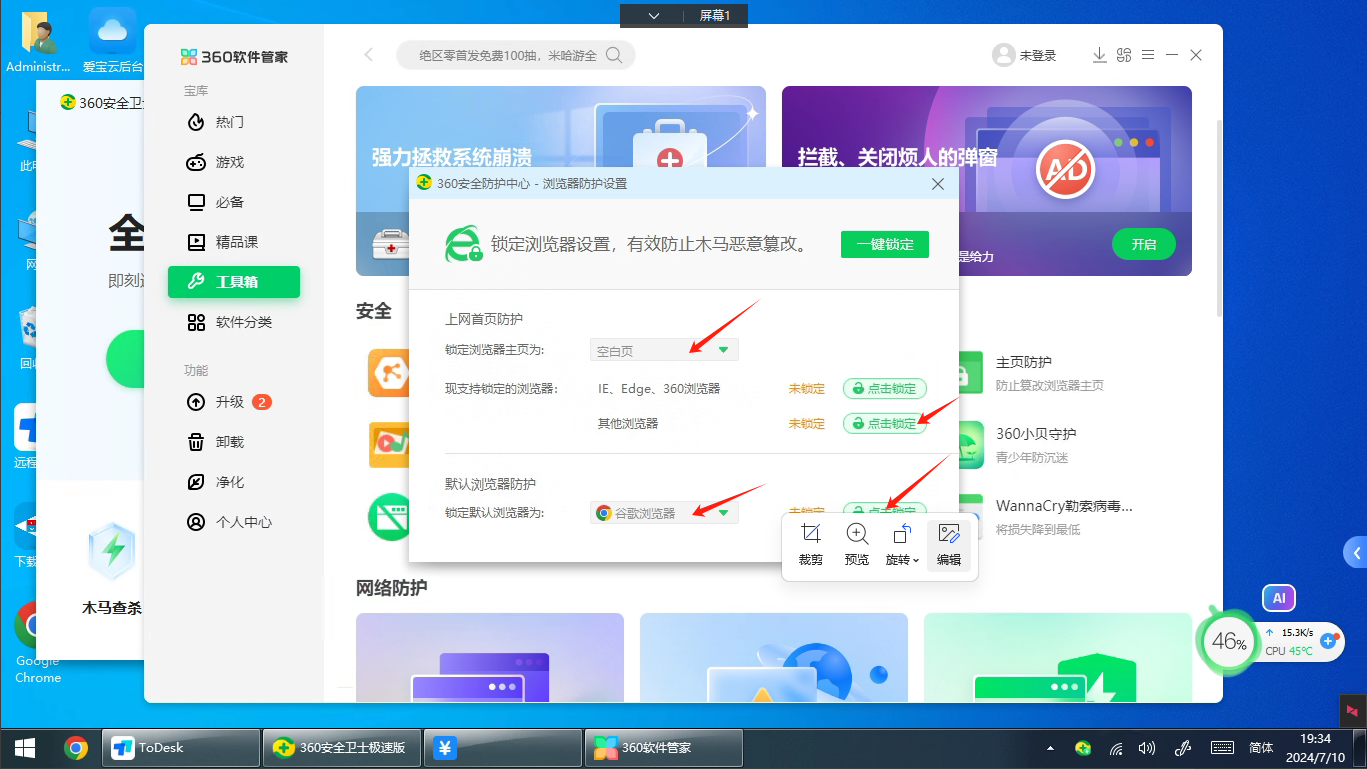Click the ¥ app taskbar button
The width and height of the screenshot is (1367, 769).
pos(503,747)
